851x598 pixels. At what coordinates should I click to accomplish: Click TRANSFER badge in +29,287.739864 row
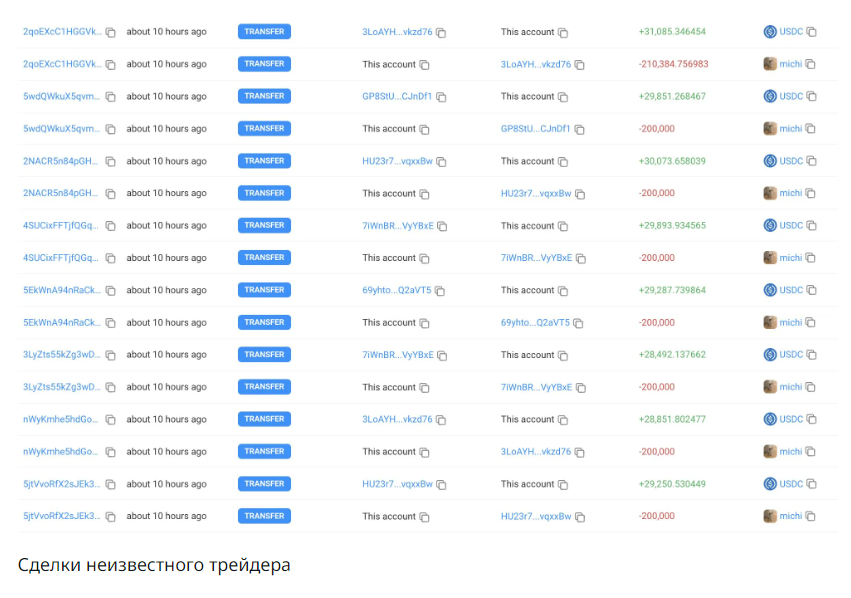tap(264, 290)
